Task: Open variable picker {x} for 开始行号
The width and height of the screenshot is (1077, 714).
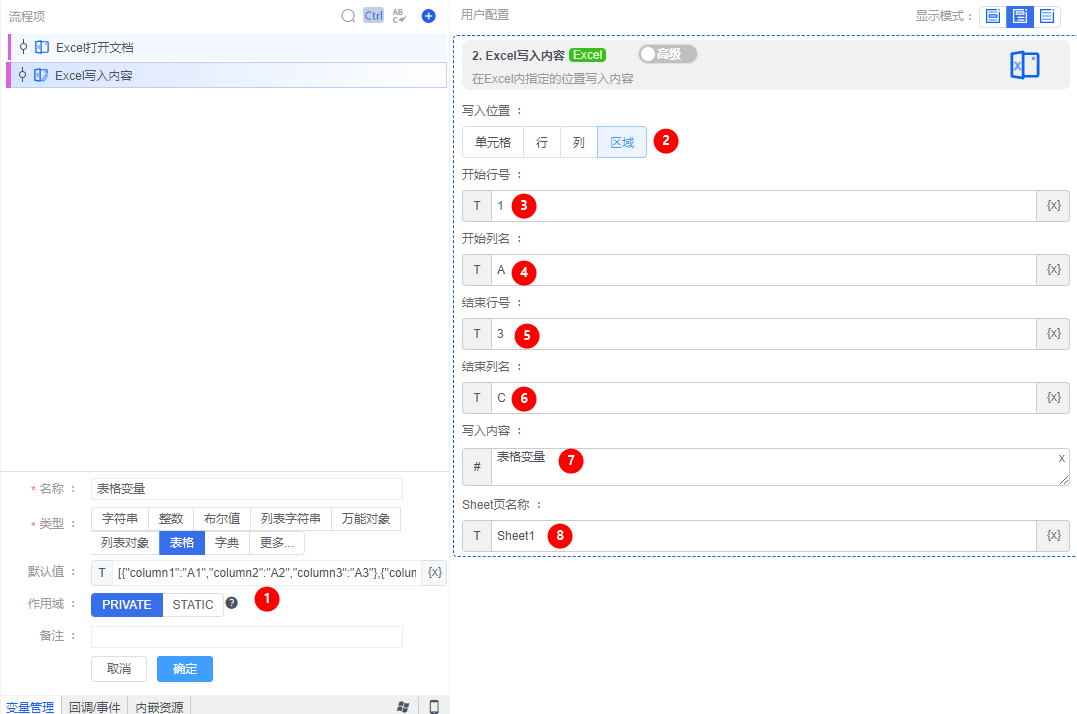Action: [1053, 206]
